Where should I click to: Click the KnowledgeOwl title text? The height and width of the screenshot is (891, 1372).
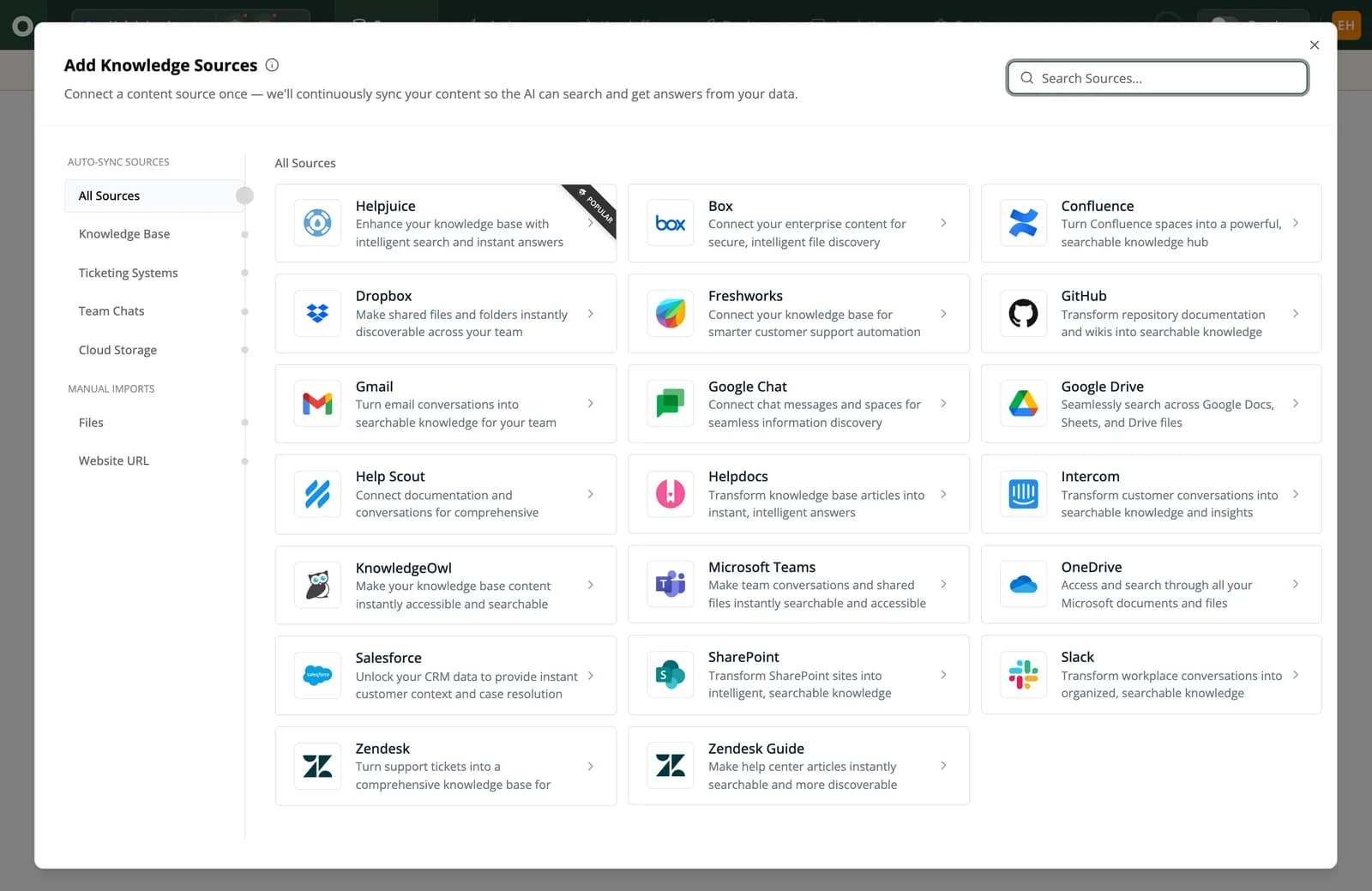pyautogui.click(x=403, y=568)
